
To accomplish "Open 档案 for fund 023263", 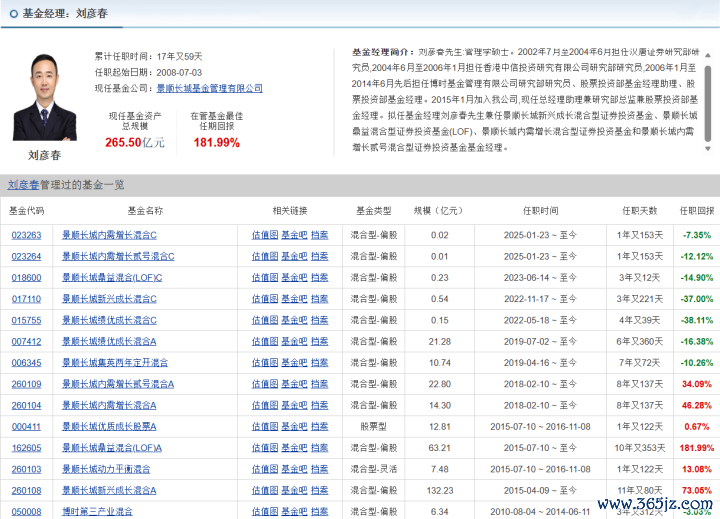I will tap(320, 235).
